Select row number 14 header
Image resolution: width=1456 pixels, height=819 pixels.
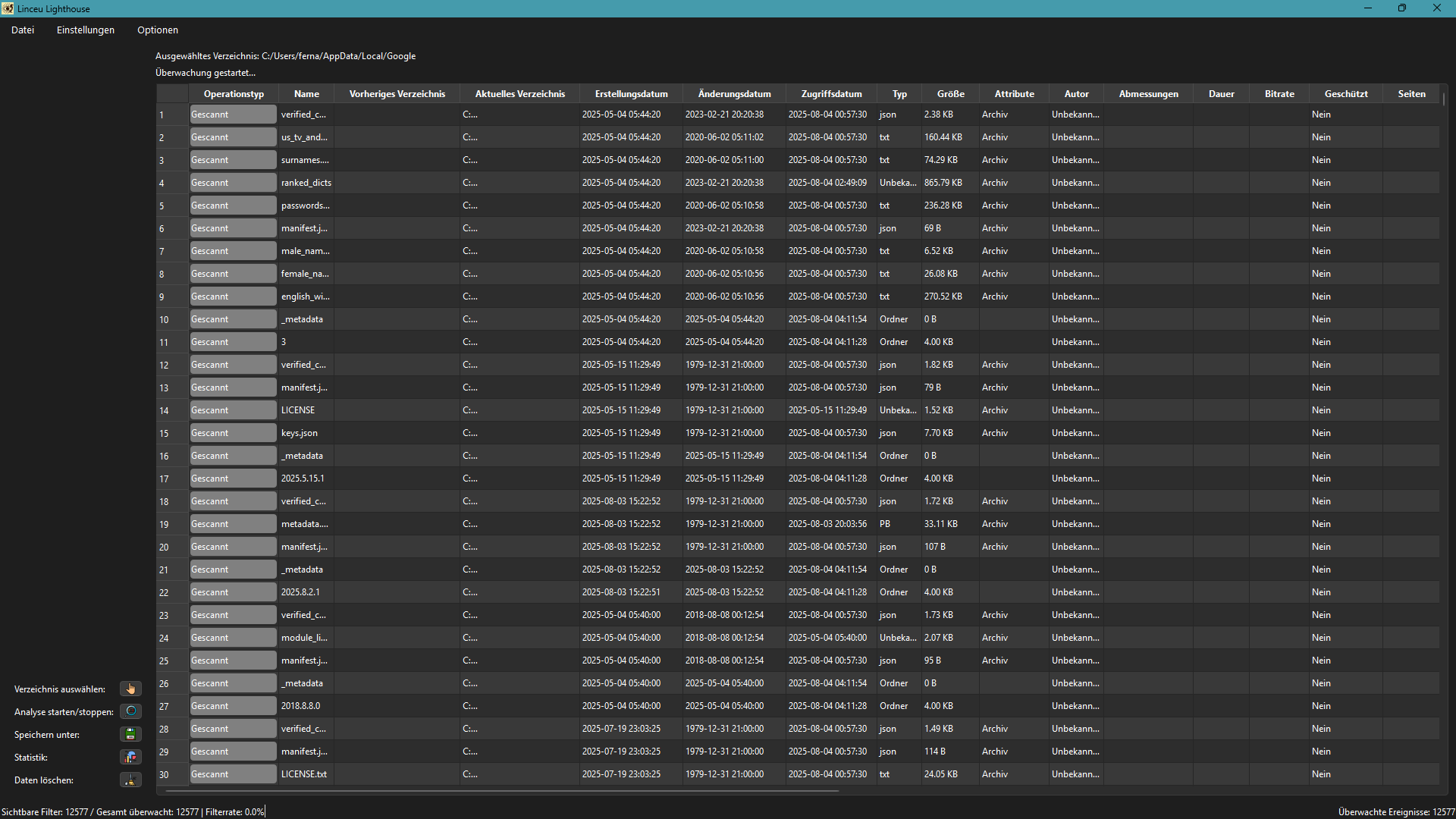(x=165, y=410)
